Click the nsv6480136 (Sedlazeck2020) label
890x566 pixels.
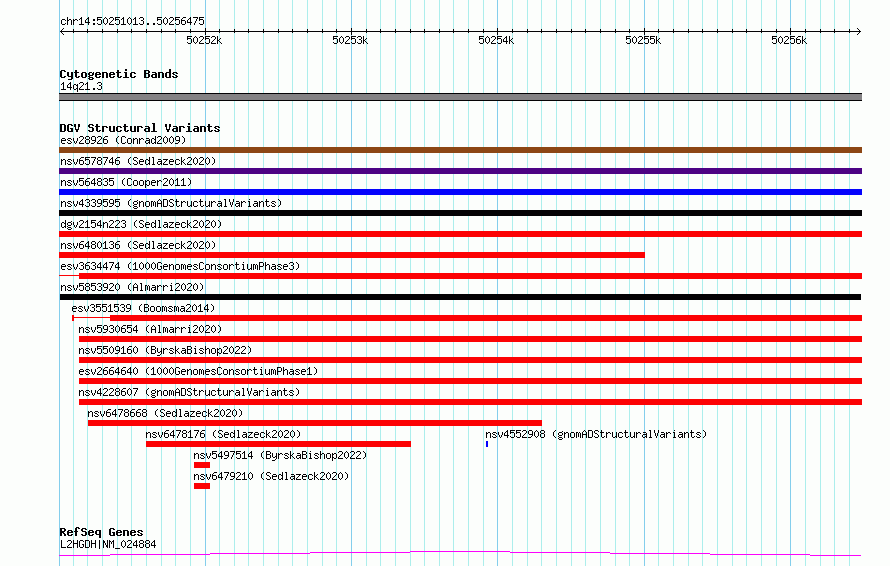pyautogui.click(x=138, y=245)
